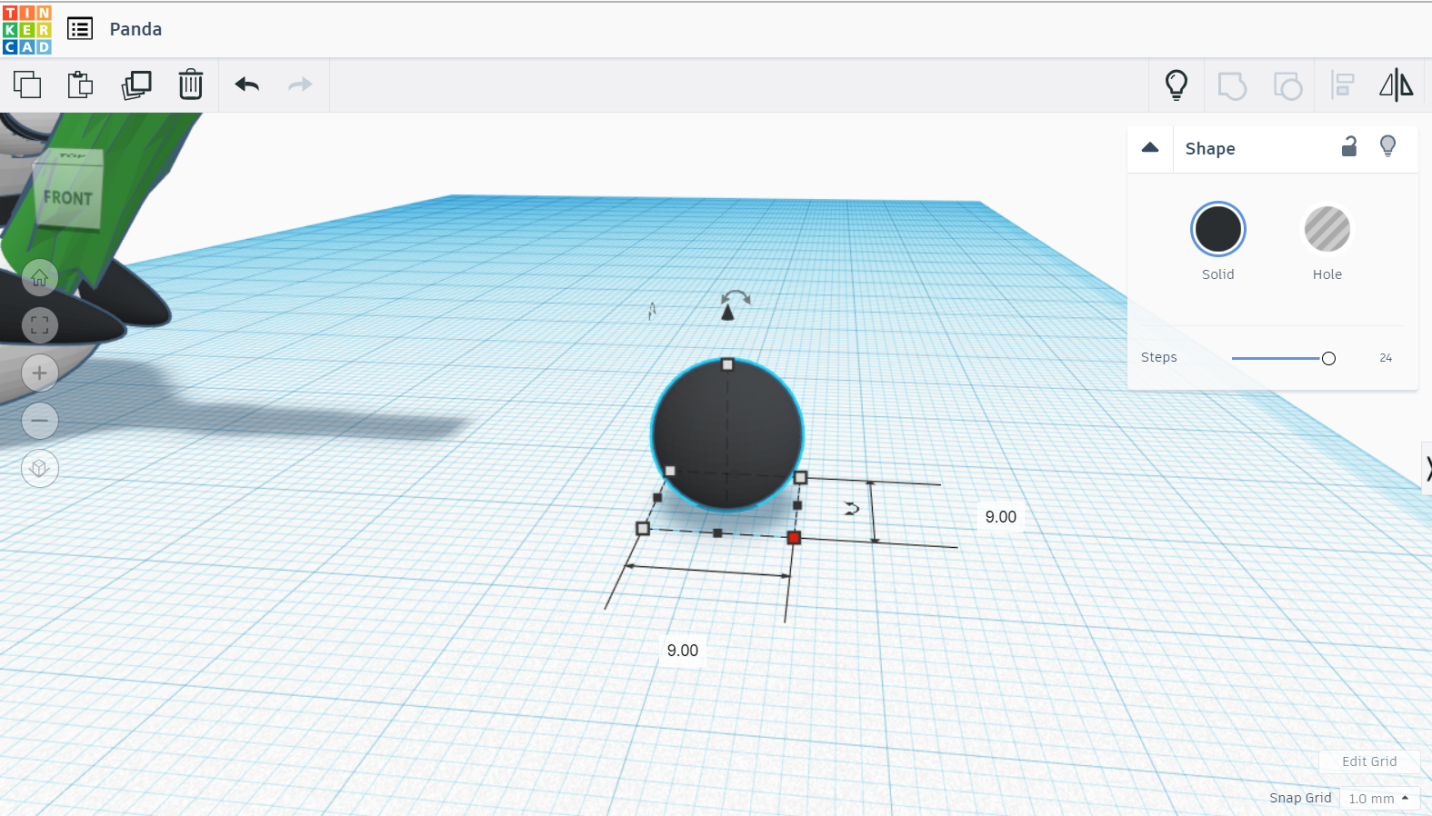Image resolution: width=1432 pixels, height=816 pixels.
Task: Redo the undone action
Action: pos(300,85)
